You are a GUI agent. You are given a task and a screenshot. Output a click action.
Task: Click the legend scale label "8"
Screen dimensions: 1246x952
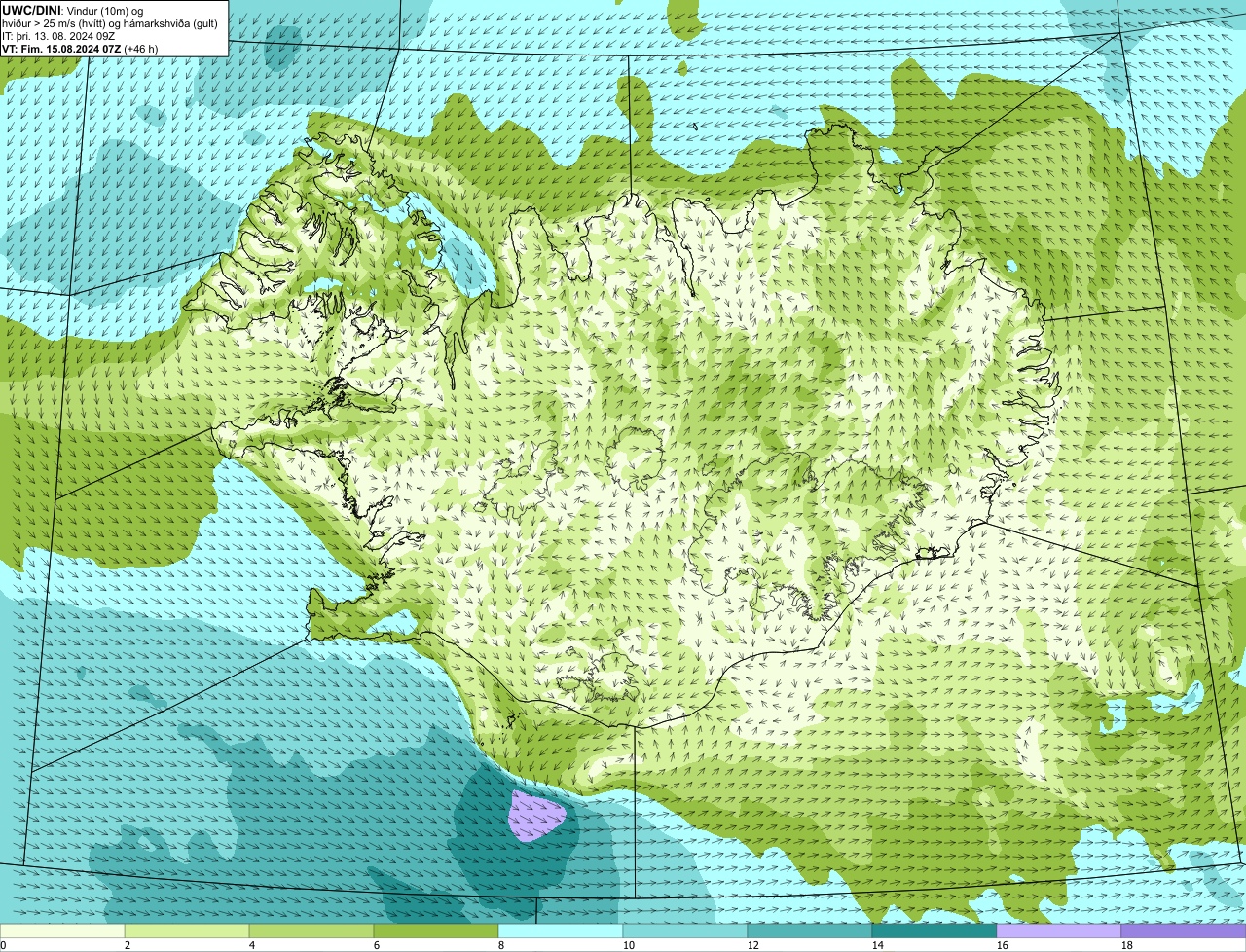tap(501, 945)
